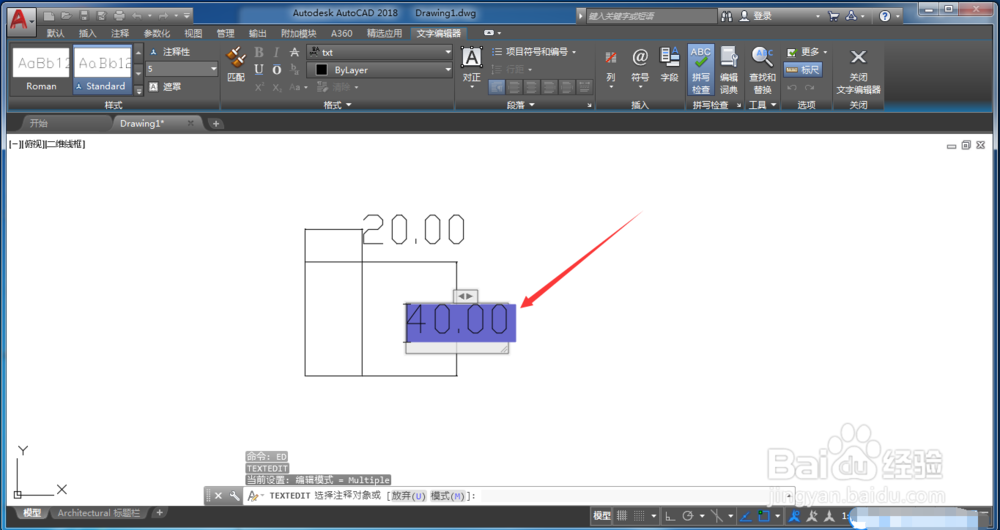Click the black ByLayer color swatch
1000x530 pixels.
322,70
